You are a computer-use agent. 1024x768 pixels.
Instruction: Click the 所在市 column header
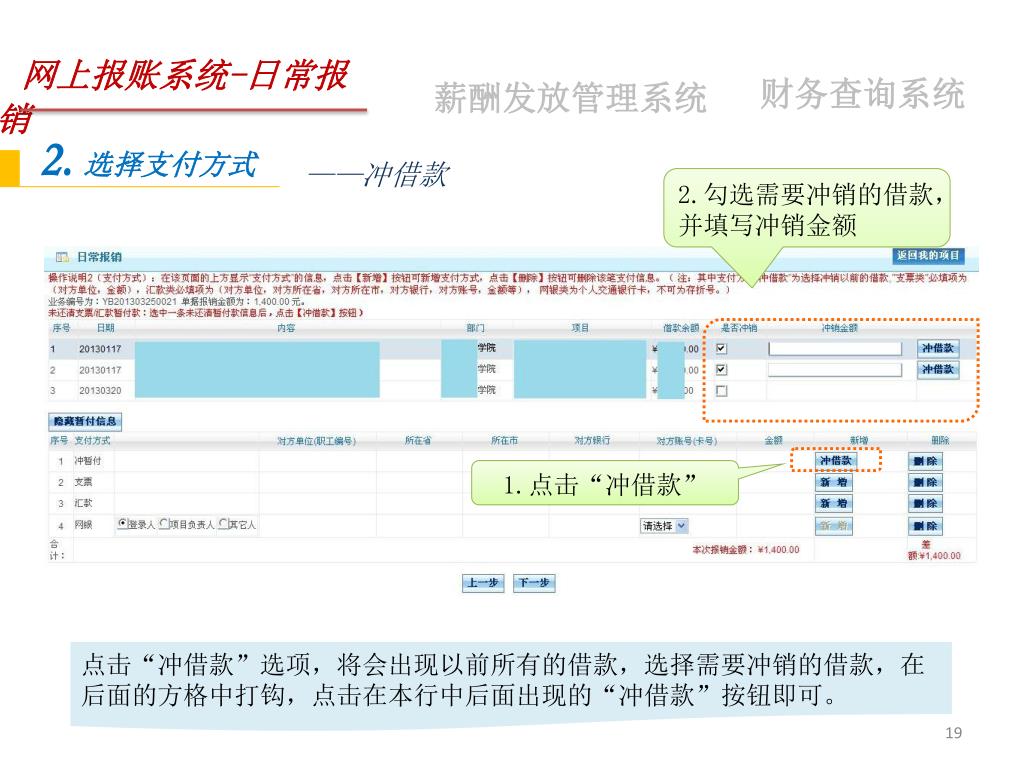[504, 441]
